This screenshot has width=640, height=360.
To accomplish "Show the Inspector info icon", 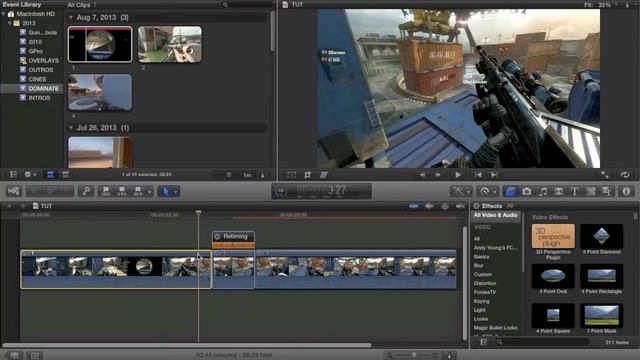I will pyautogui.click(x=627, y=191).
